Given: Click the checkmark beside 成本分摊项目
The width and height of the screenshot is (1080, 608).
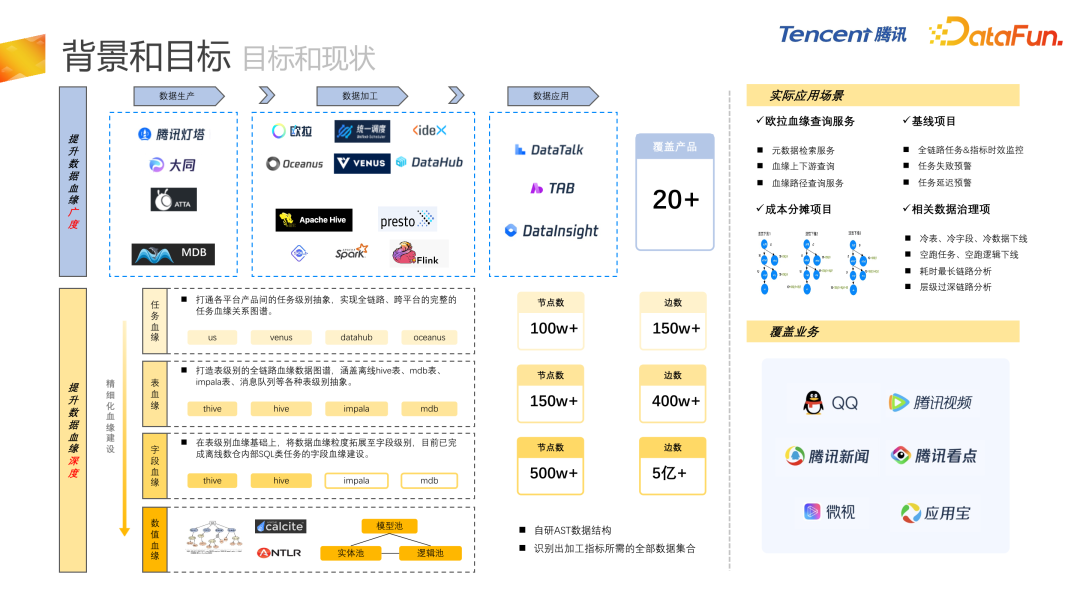Looking at the screenshot, I should tap(759, 209).
